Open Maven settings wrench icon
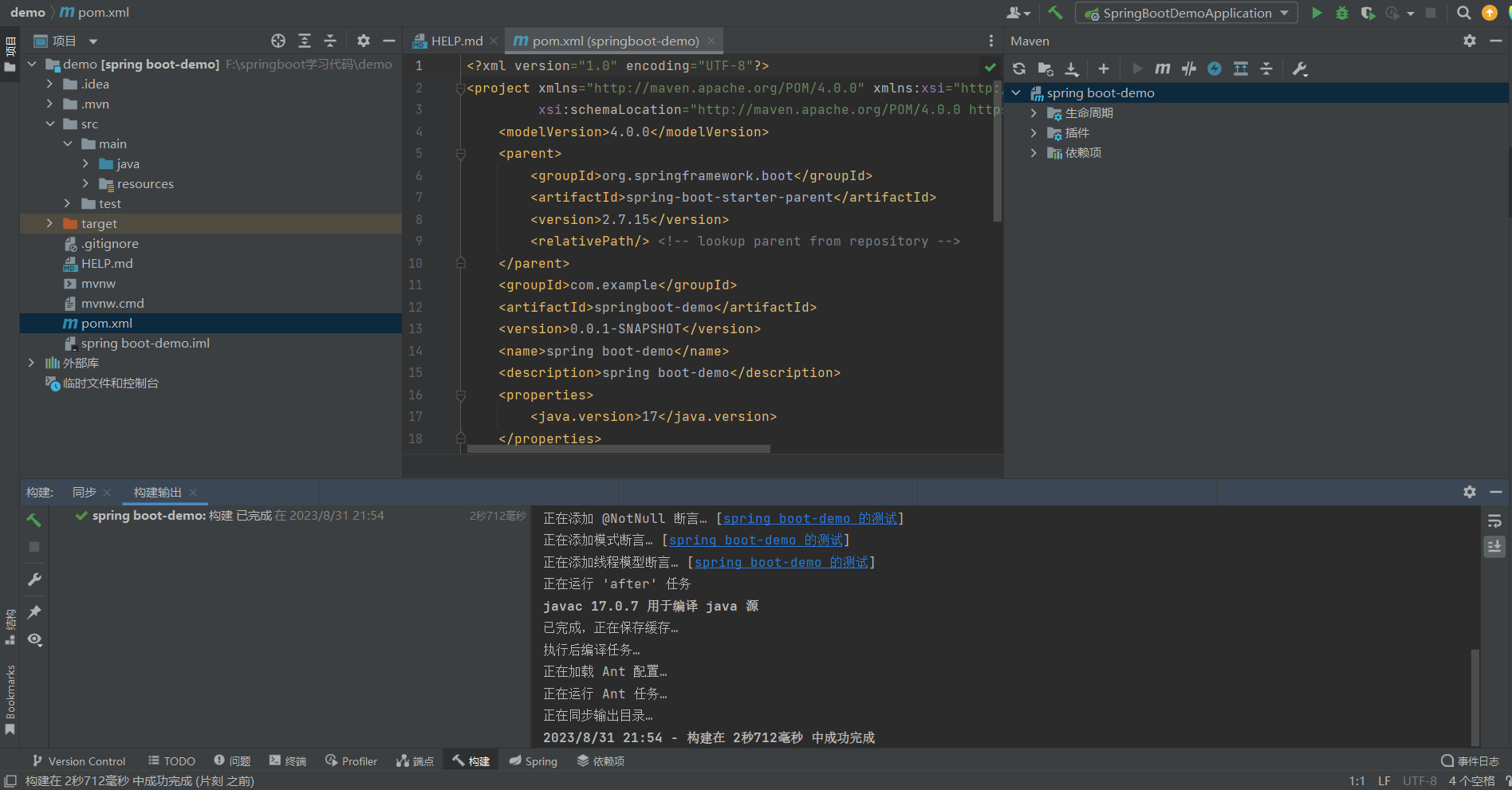Viewport: 1512px width, 790px height. [1300, 69]
